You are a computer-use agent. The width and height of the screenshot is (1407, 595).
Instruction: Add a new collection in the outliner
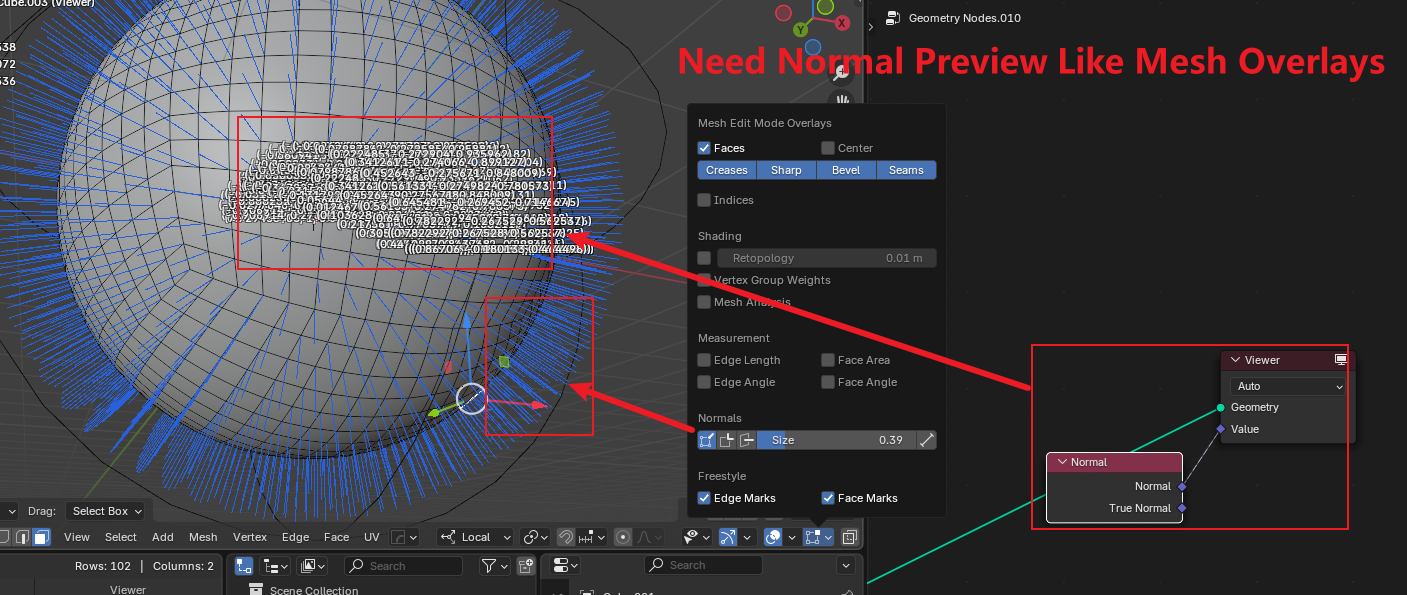click(x=525, y=566)
